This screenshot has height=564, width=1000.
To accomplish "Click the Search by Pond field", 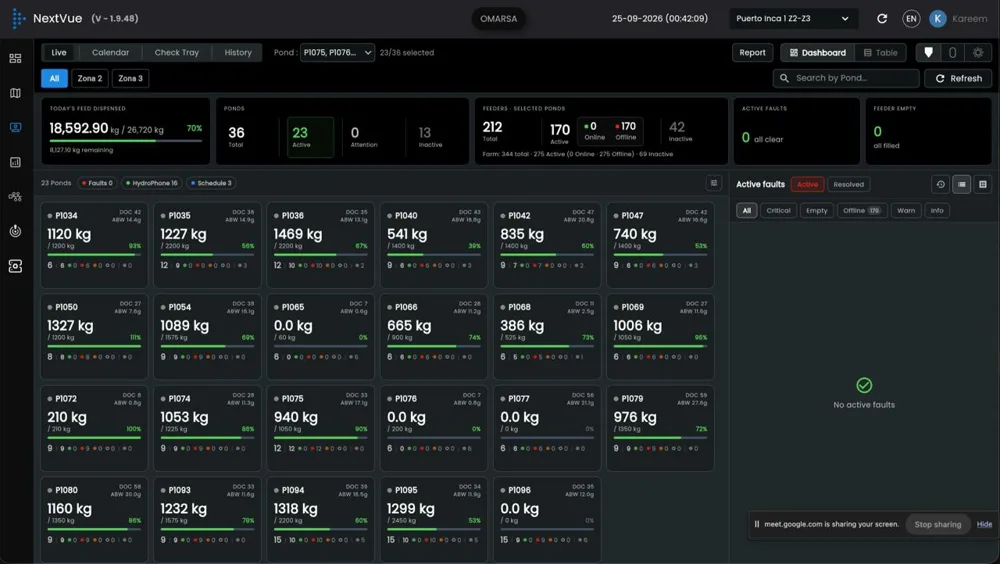I will click(x=846, y=78).
